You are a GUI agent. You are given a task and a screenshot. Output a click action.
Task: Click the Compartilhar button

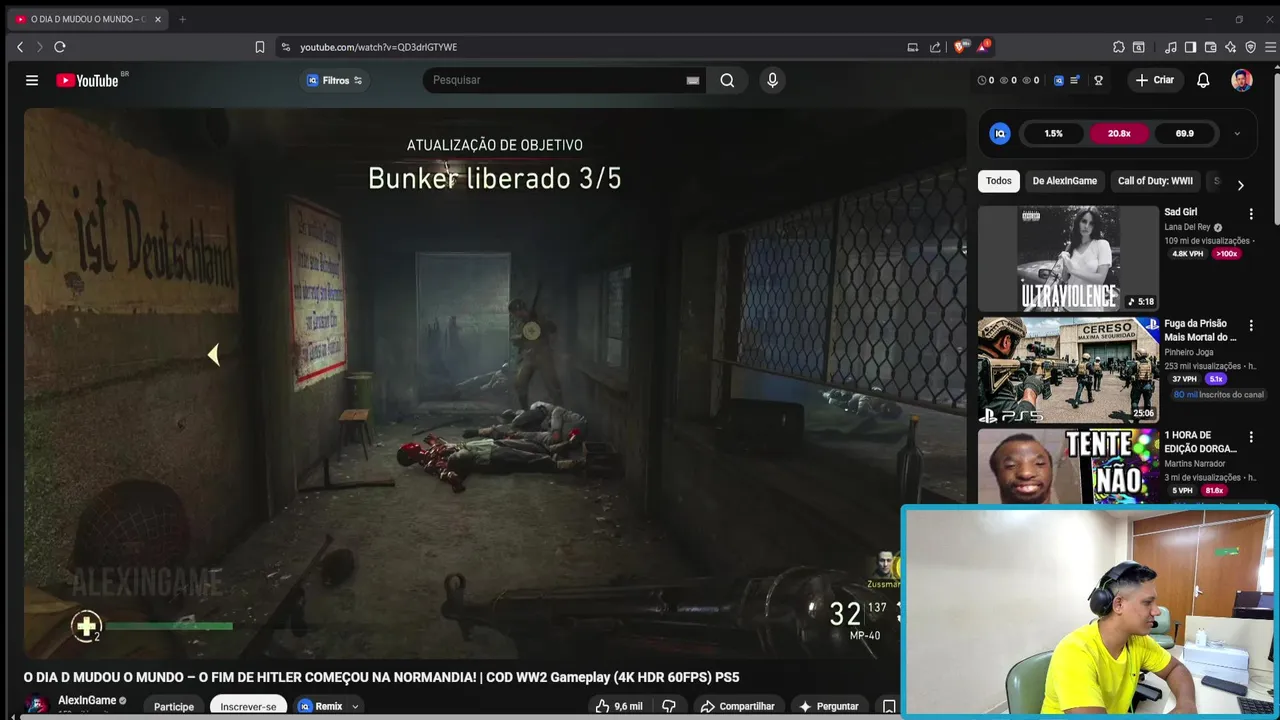coord(737,706)
